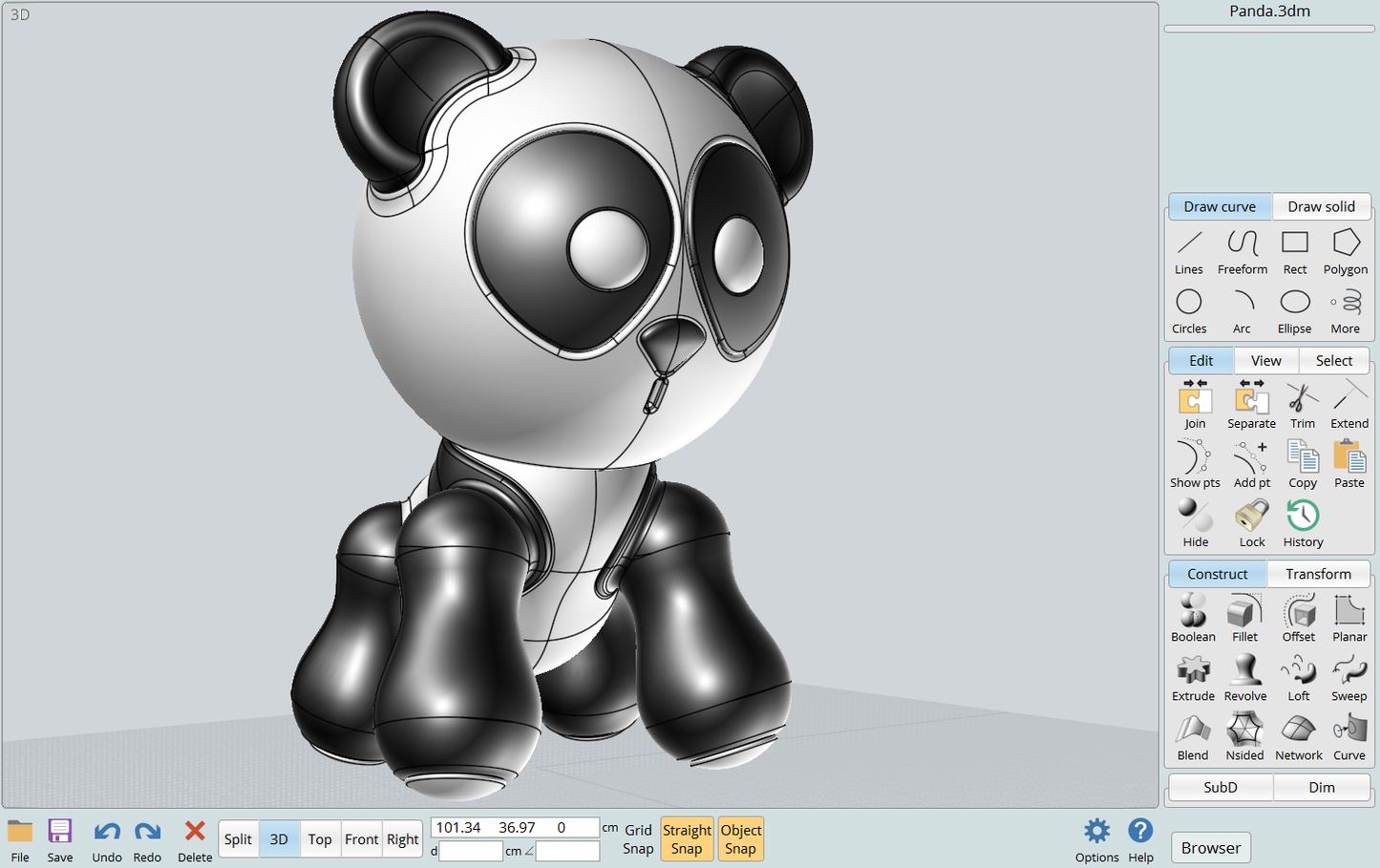The height and width of the screenshot is (868, 1380).
Task: Switch to the Draw solid tab
Action: 1321,206
